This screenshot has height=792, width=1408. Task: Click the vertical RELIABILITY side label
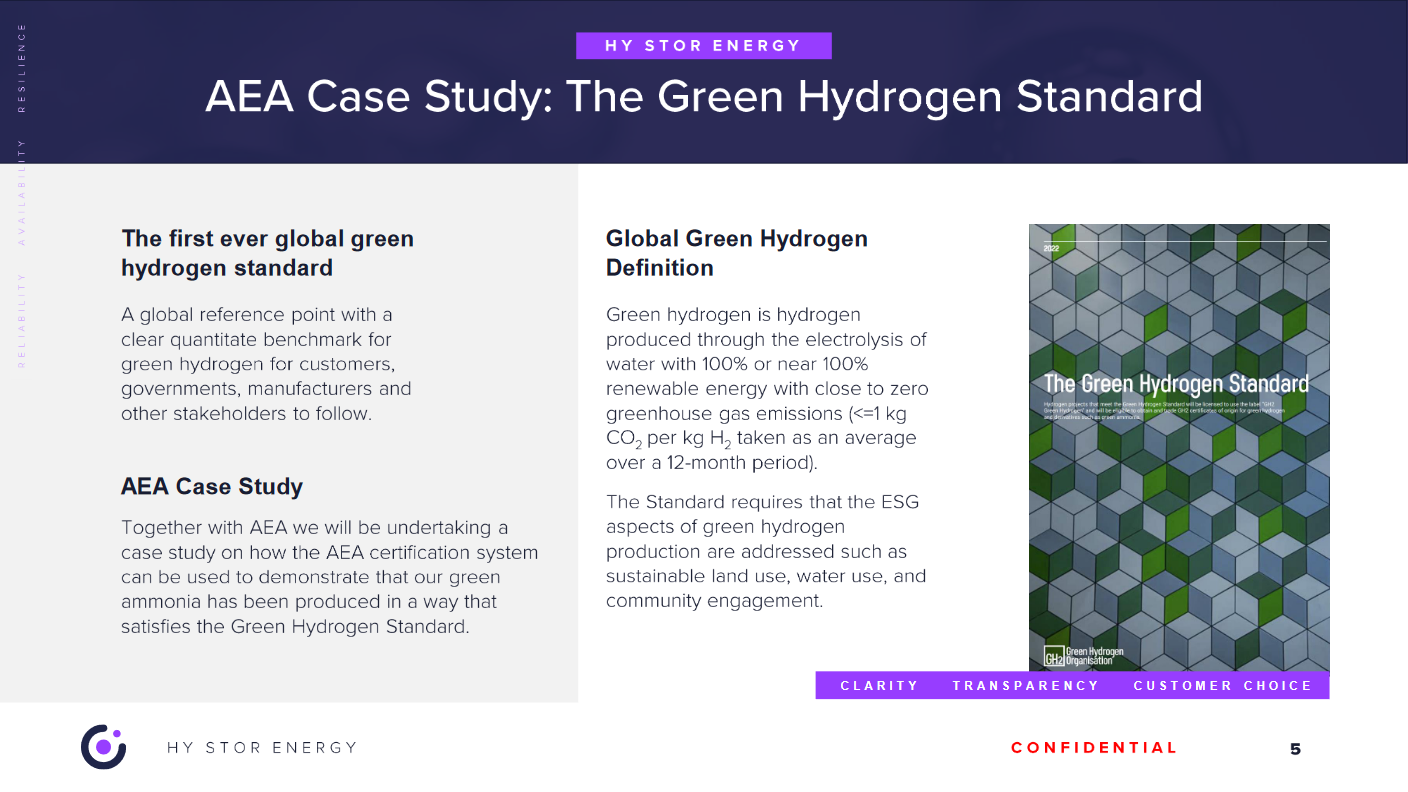(22, 319)
